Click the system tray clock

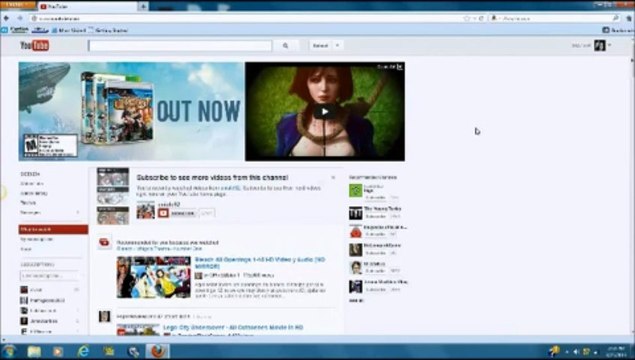pyautogui.click(x=616, y=352)
